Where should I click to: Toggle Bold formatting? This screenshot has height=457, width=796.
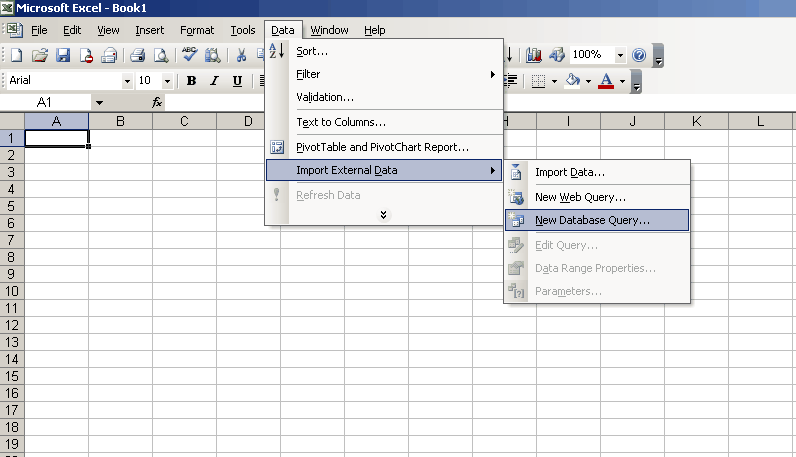coord(191,81)
